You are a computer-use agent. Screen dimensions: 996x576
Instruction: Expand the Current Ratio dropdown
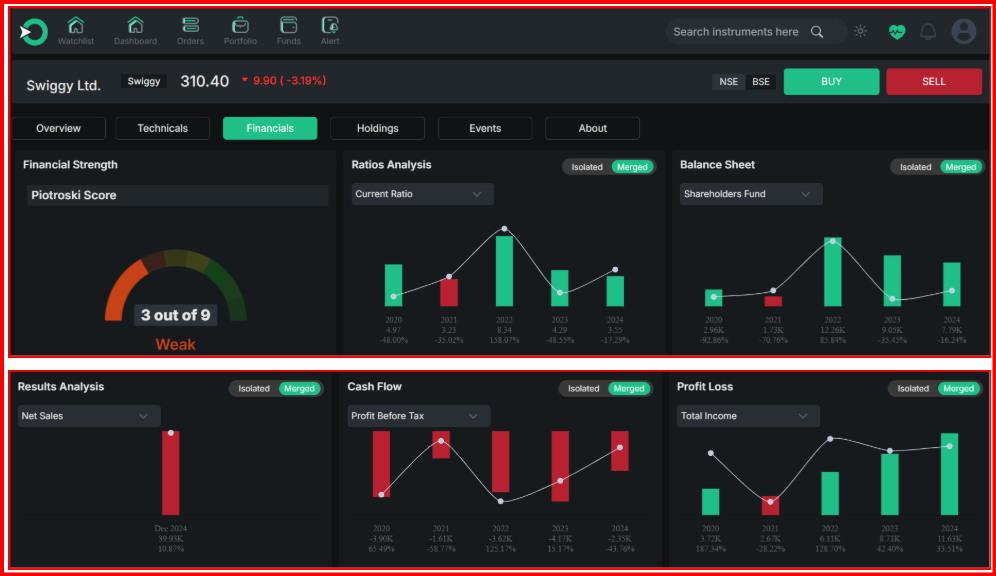(x=422, y=194)
